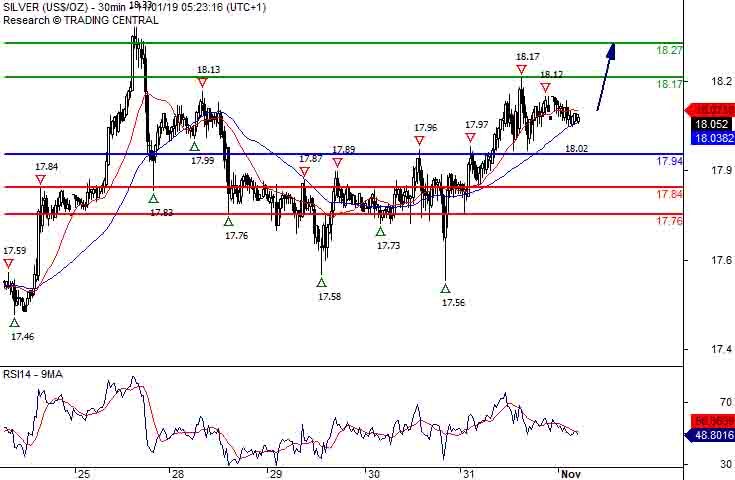
Task: Click the 17.59 price label at chart start
Action: coord(15,250)
